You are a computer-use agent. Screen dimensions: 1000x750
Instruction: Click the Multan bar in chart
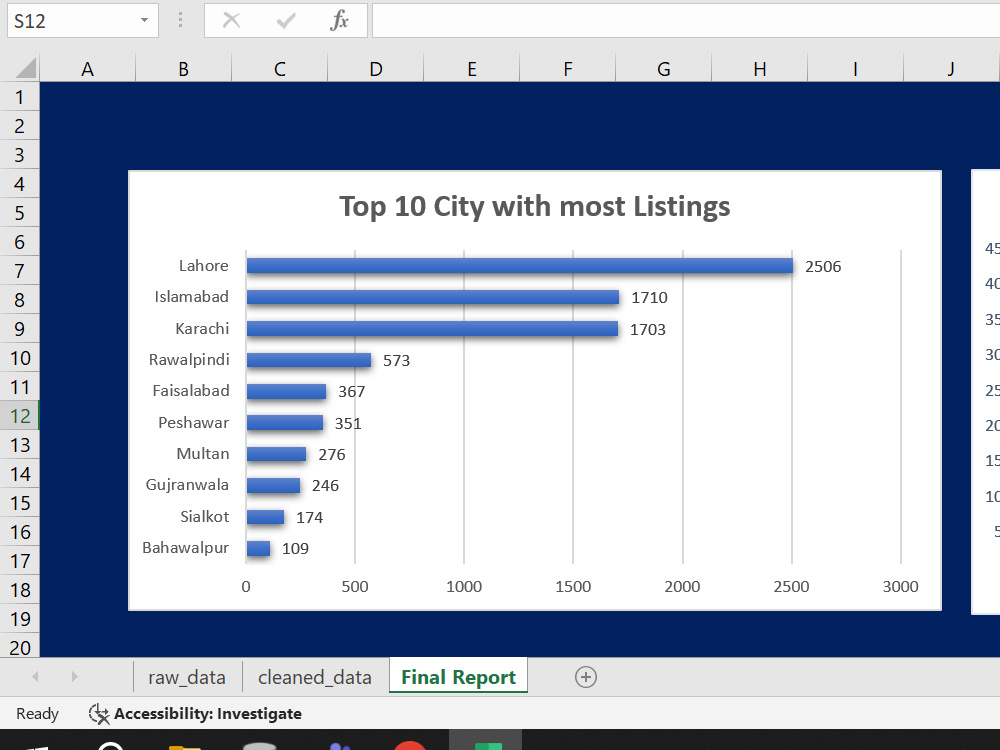pyautogui.click(x=276, y=453)
